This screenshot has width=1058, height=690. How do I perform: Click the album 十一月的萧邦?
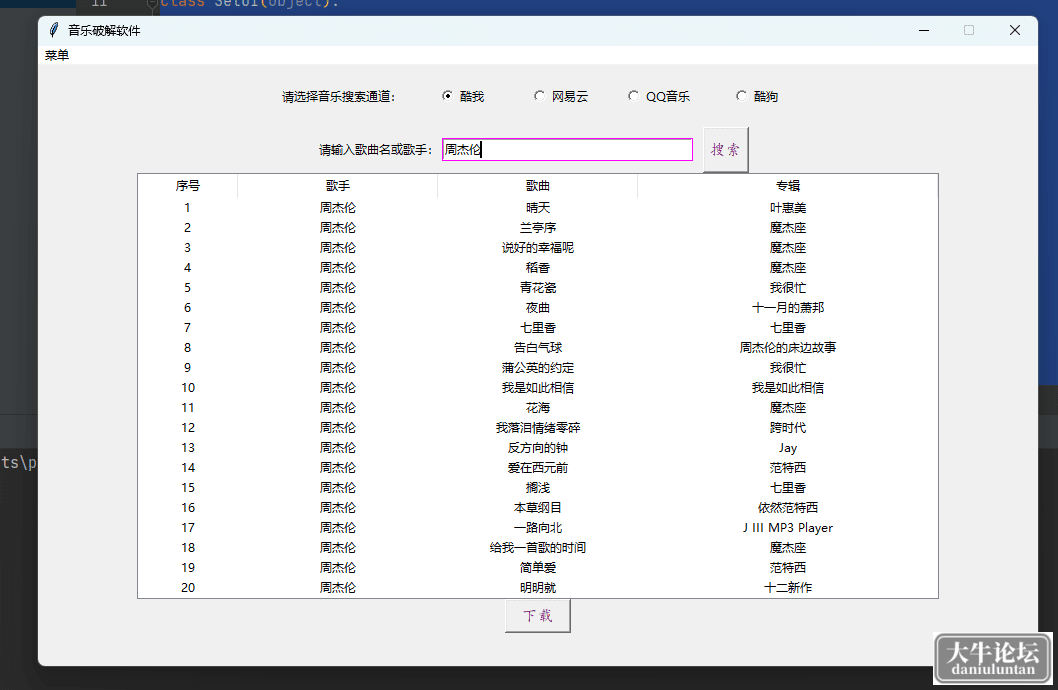click(787, 308)
